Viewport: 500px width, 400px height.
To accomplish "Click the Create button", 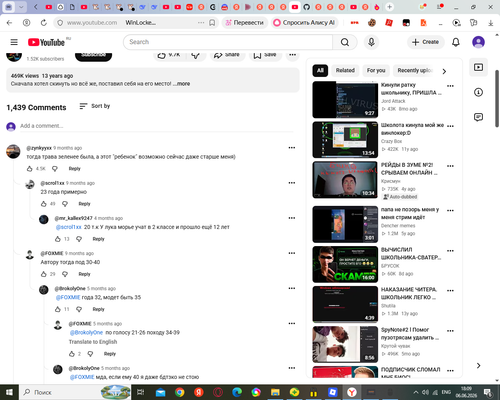I will tap(426, 42).
